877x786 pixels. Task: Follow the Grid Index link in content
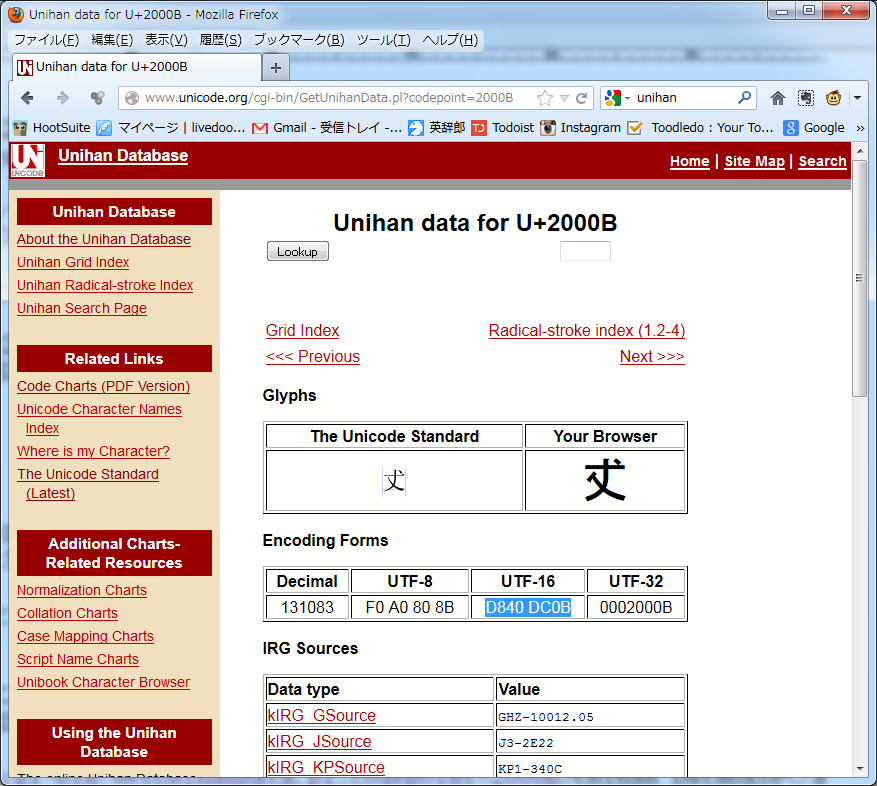[303, 331]
